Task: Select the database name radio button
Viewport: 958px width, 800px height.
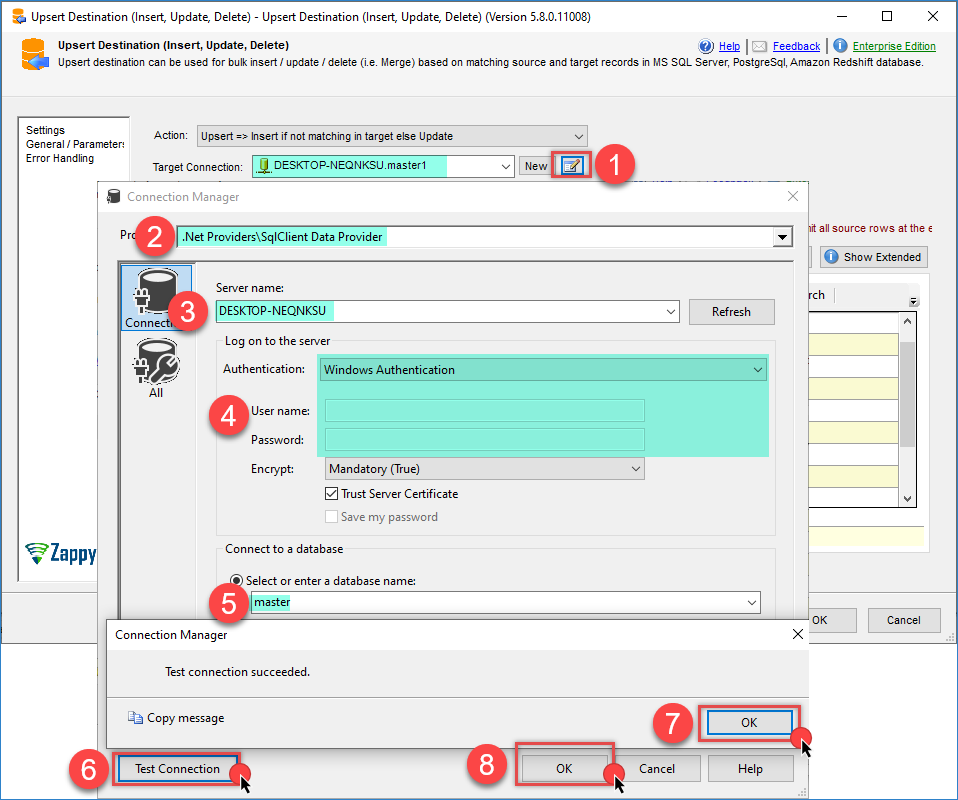Action: pos(237,580)
